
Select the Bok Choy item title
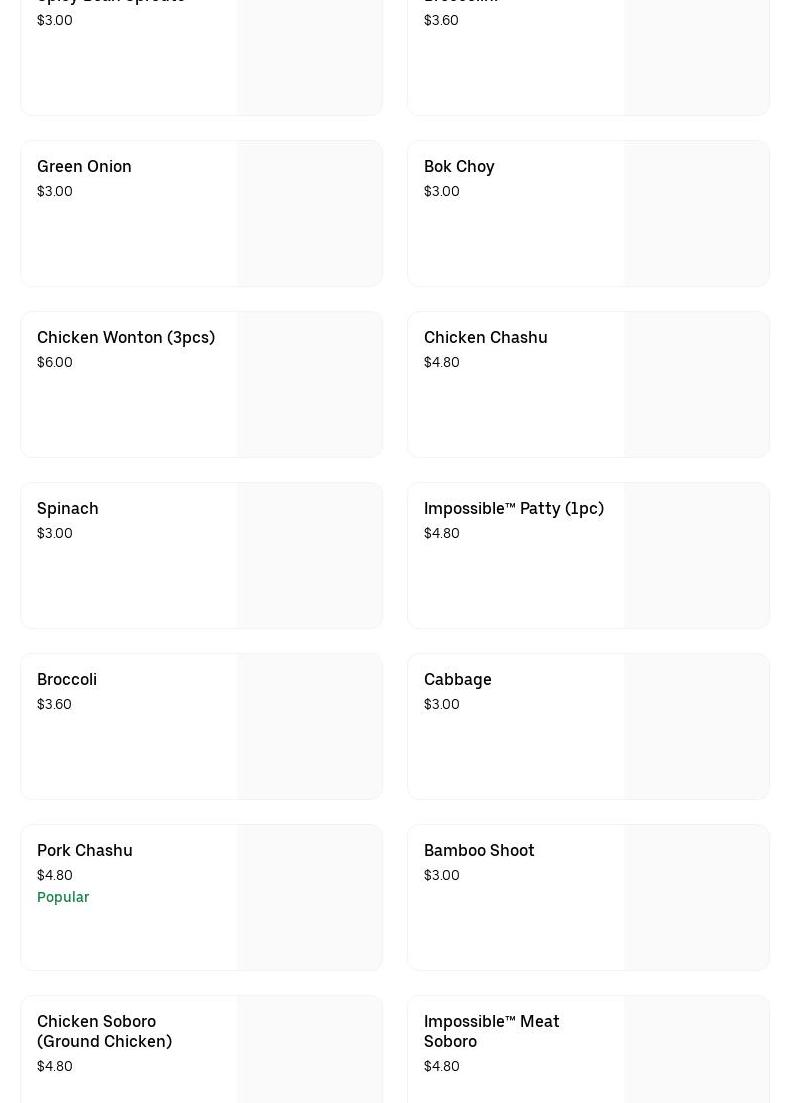(459, 166)
